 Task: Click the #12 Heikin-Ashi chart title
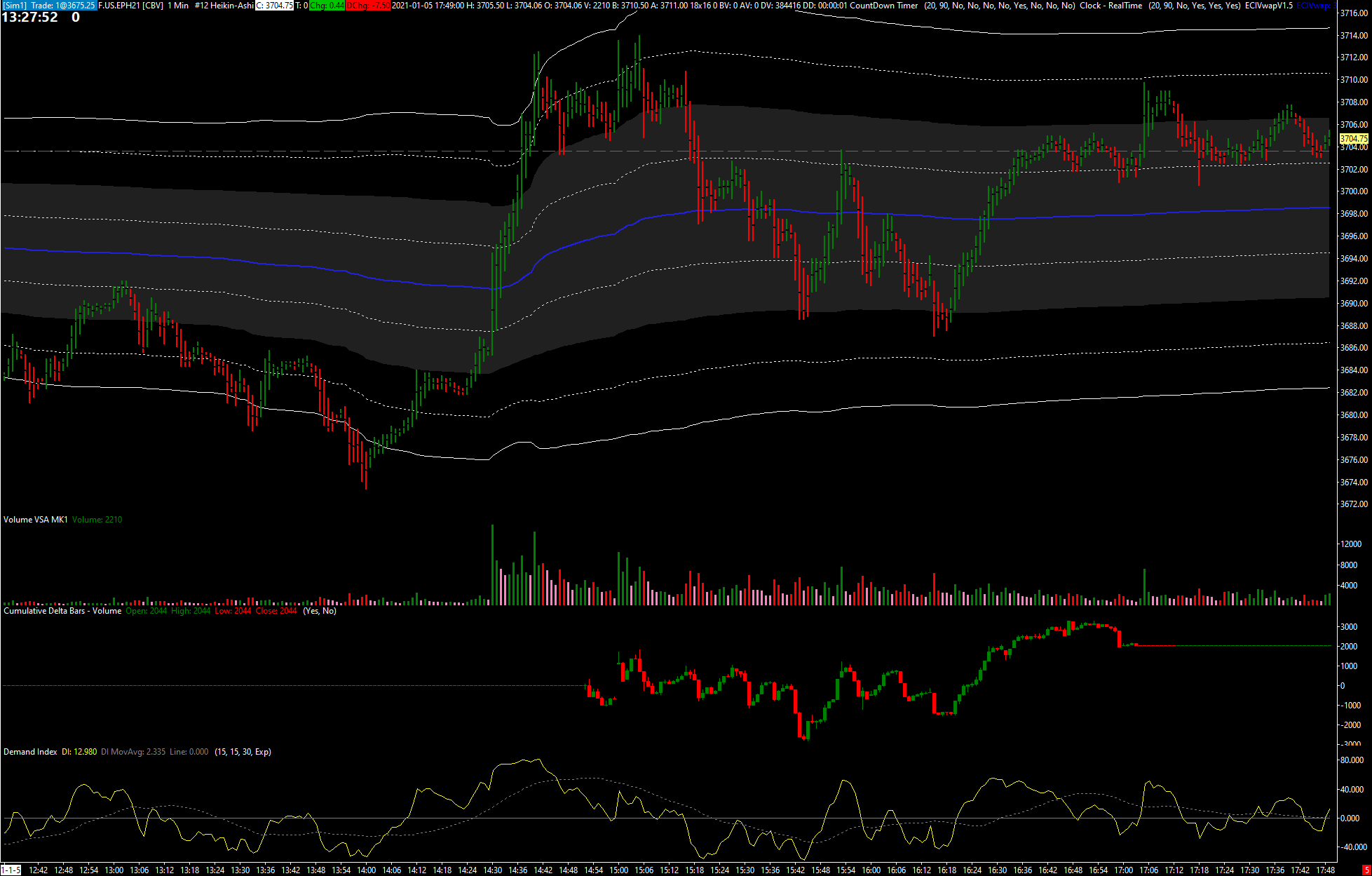224,6
